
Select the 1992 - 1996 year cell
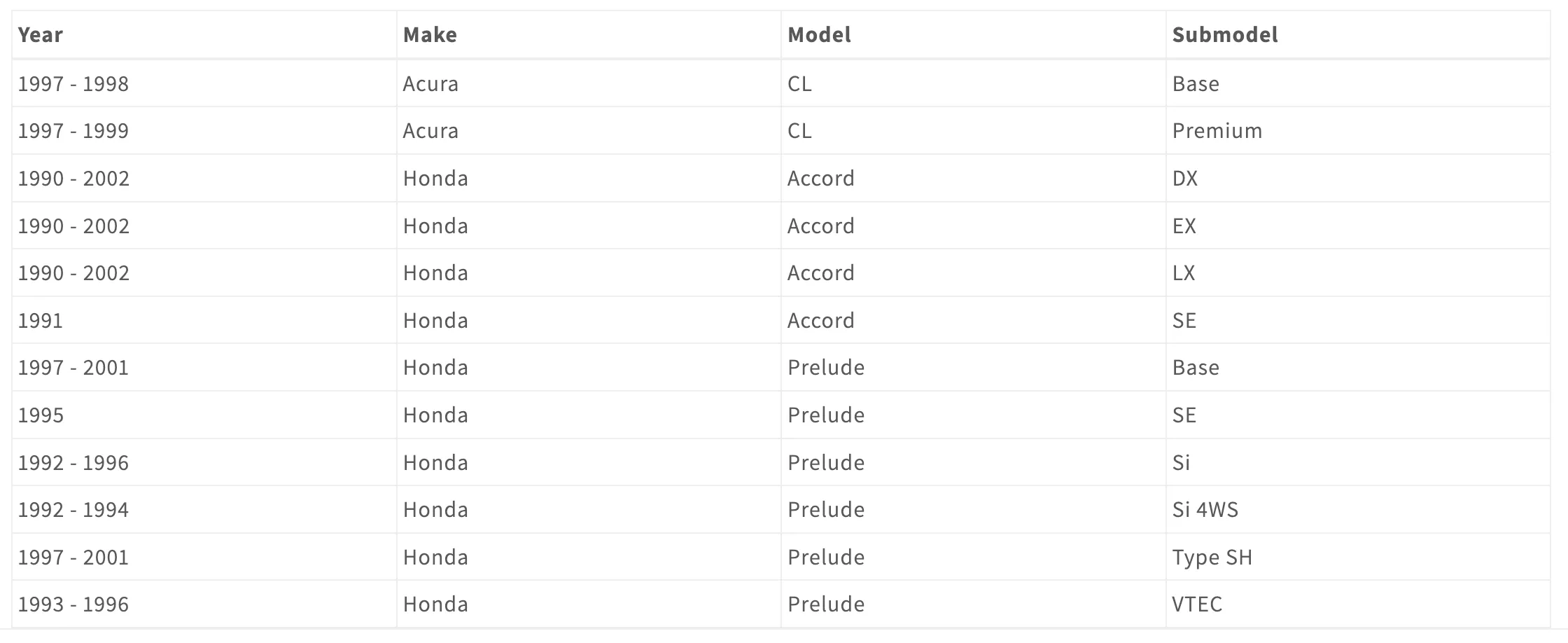click(73, 463)
